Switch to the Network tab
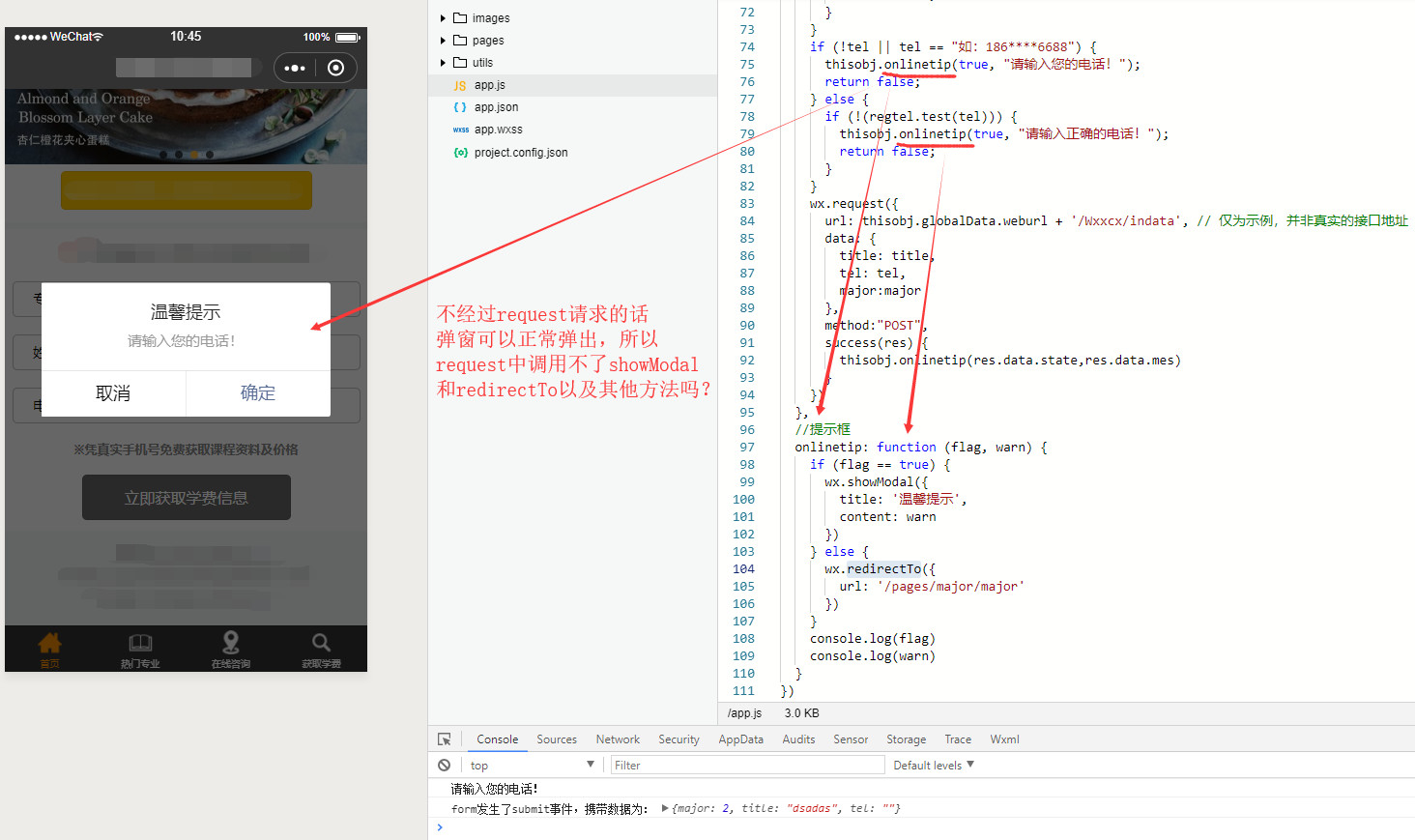The image size is (1415, 840). [618, 739]
